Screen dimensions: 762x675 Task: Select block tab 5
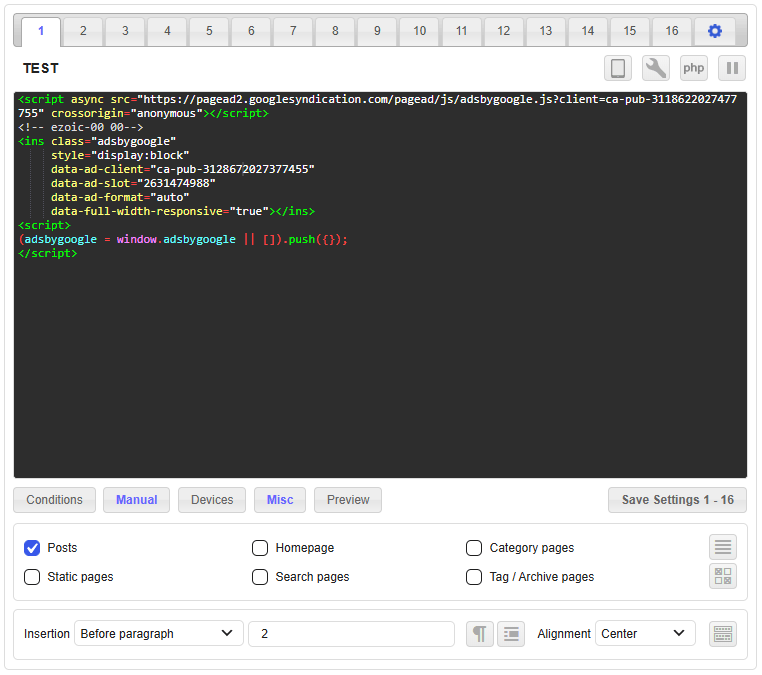click(209, 32)
